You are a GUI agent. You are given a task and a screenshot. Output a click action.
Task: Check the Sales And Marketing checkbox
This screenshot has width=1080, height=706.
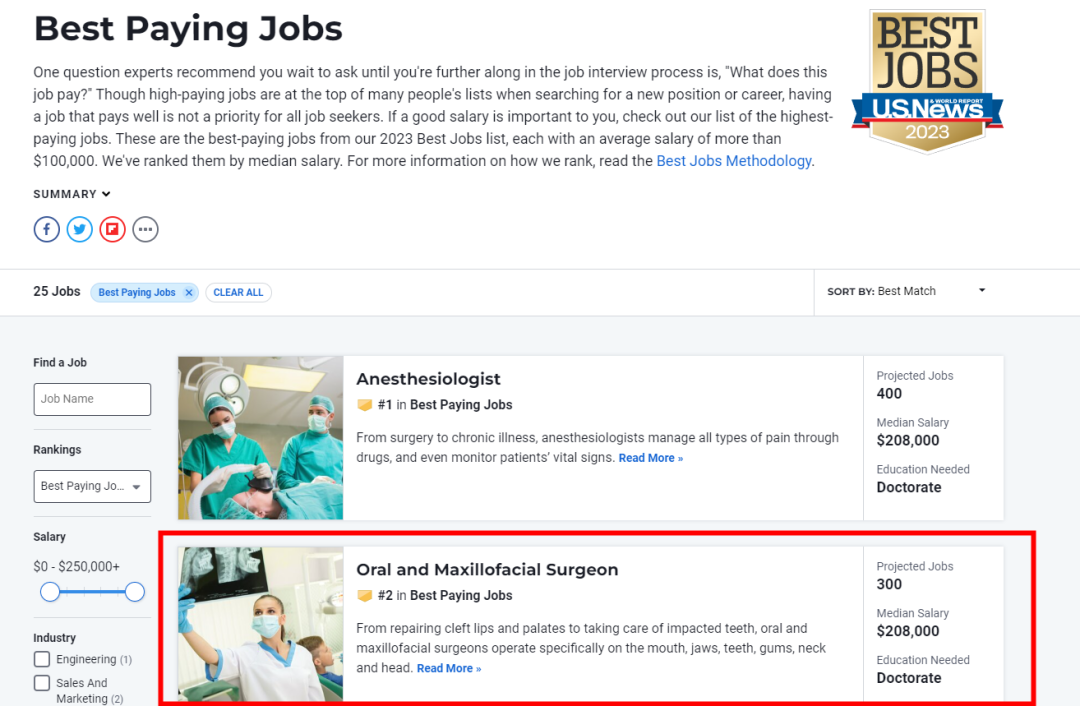point(42,683)
